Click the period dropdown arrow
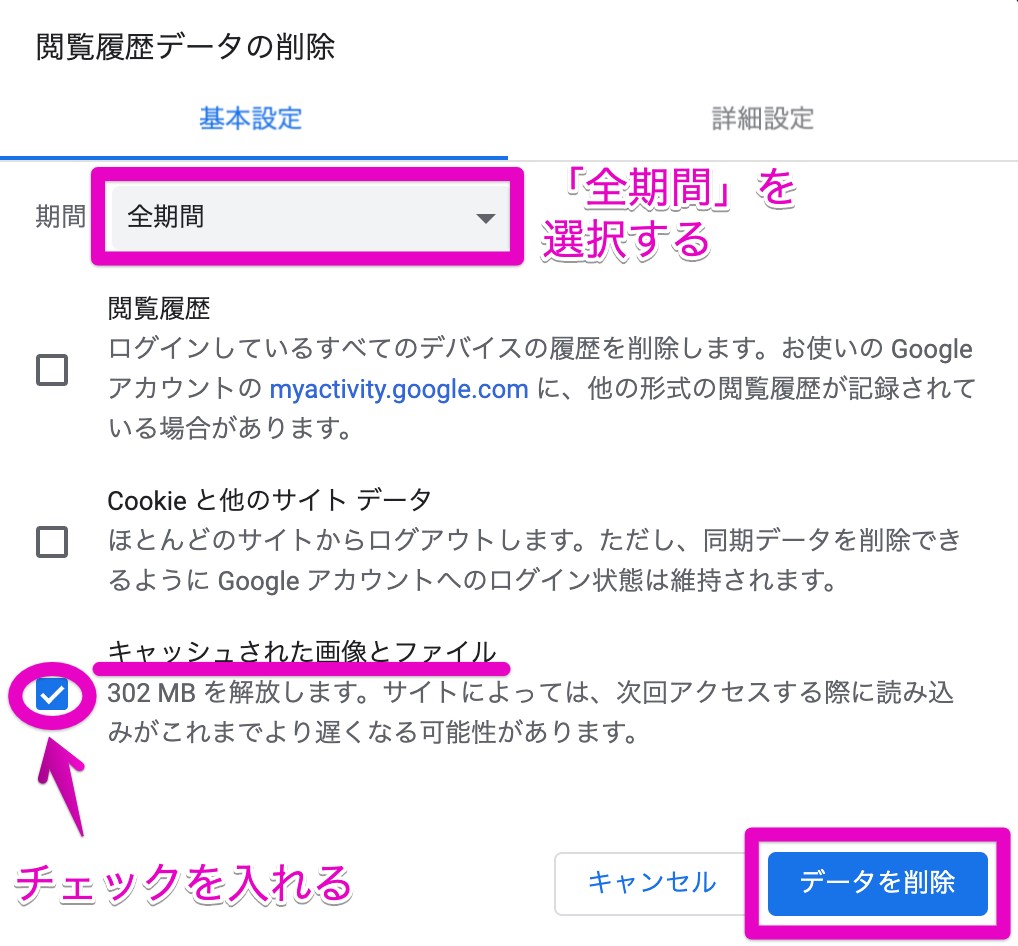This screenshot has height=946, width=1018. 486,217
